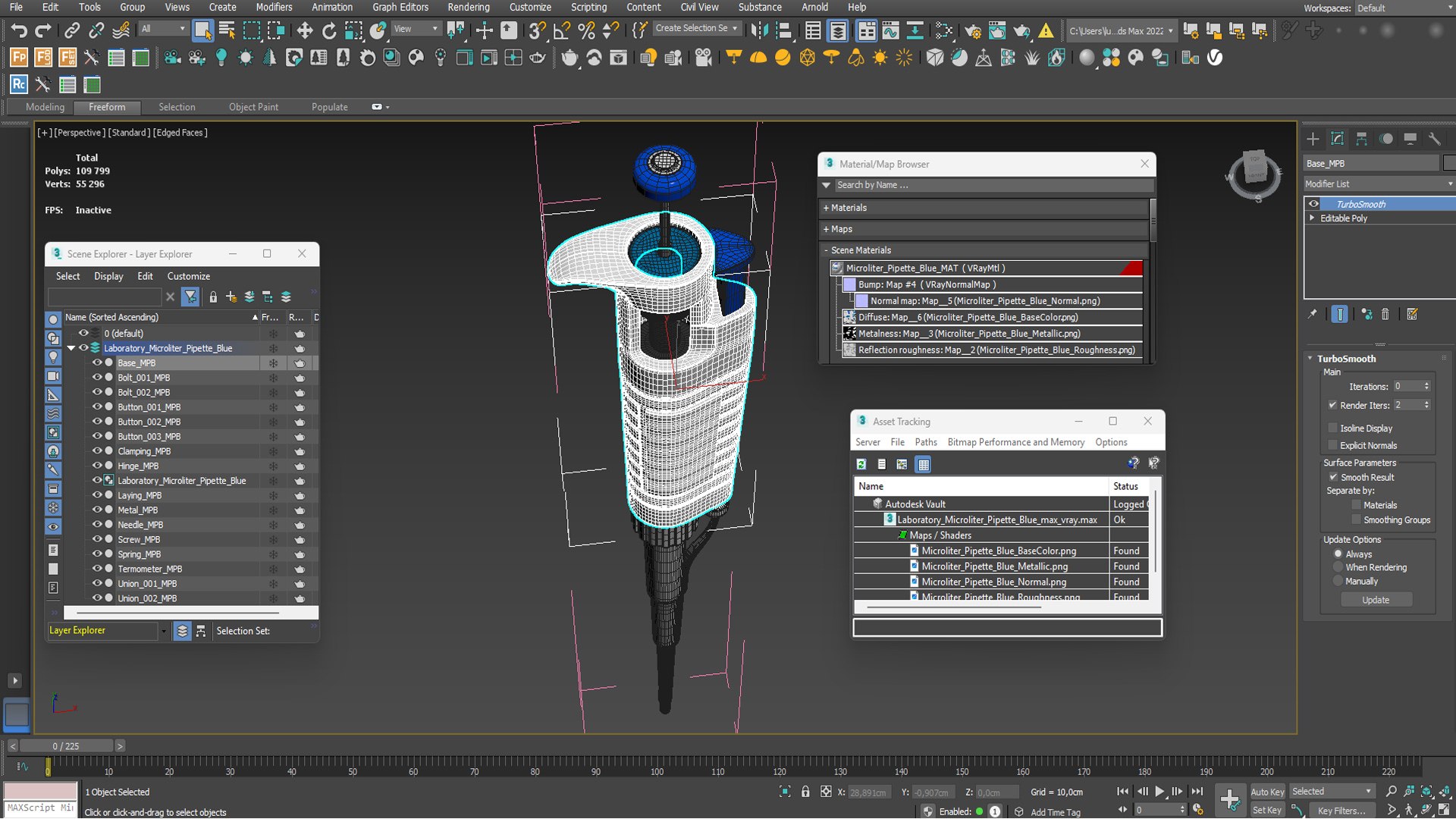Collapse the Laboratory_Microliter_Pipette_Blue layer
Viewport: 1456px width, 819px height.
click(71, 348)
